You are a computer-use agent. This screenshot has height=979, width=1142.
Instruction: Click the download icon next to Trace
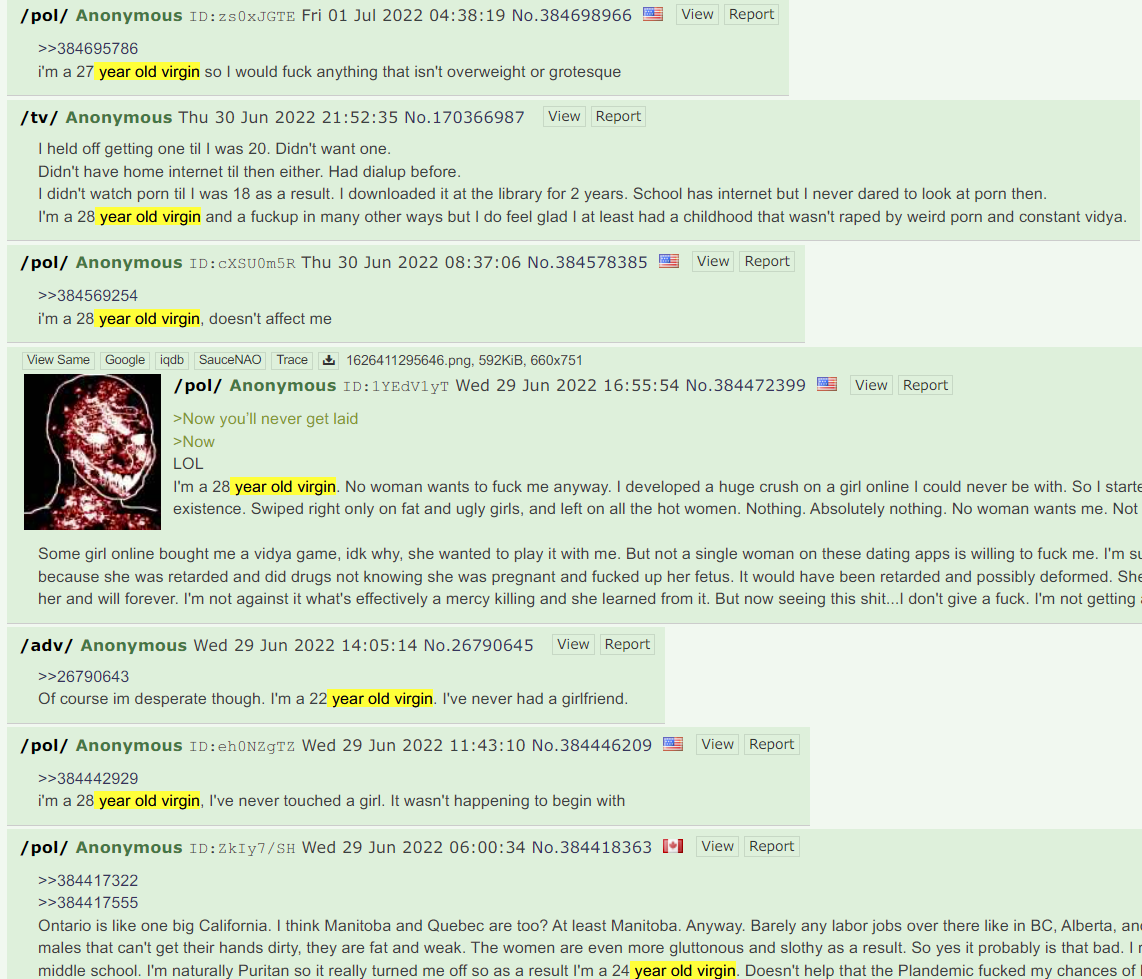point(328,360)
